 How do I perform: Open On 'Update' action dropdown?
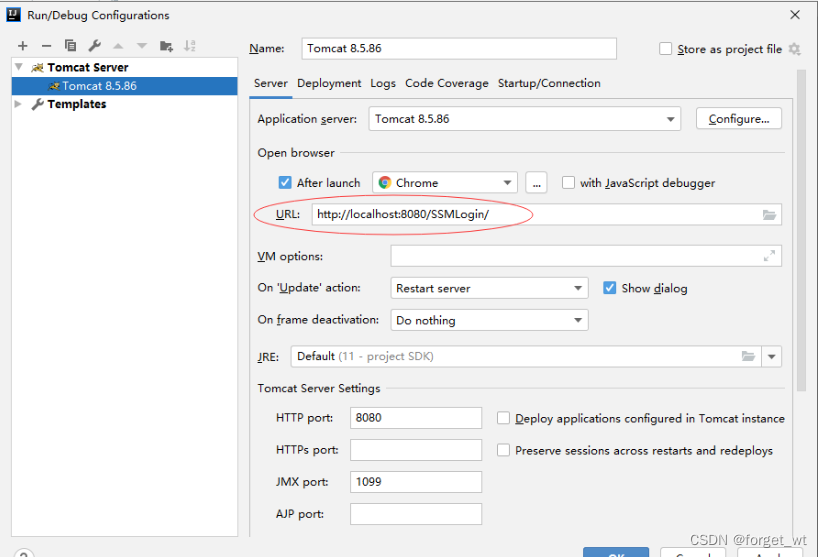click(x=489, y=288)
